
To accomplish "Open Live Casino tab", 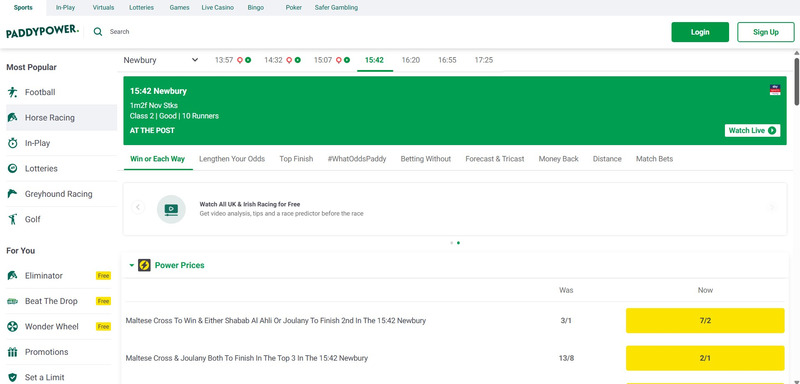I will pyautogui.click(x=218, y=8).
